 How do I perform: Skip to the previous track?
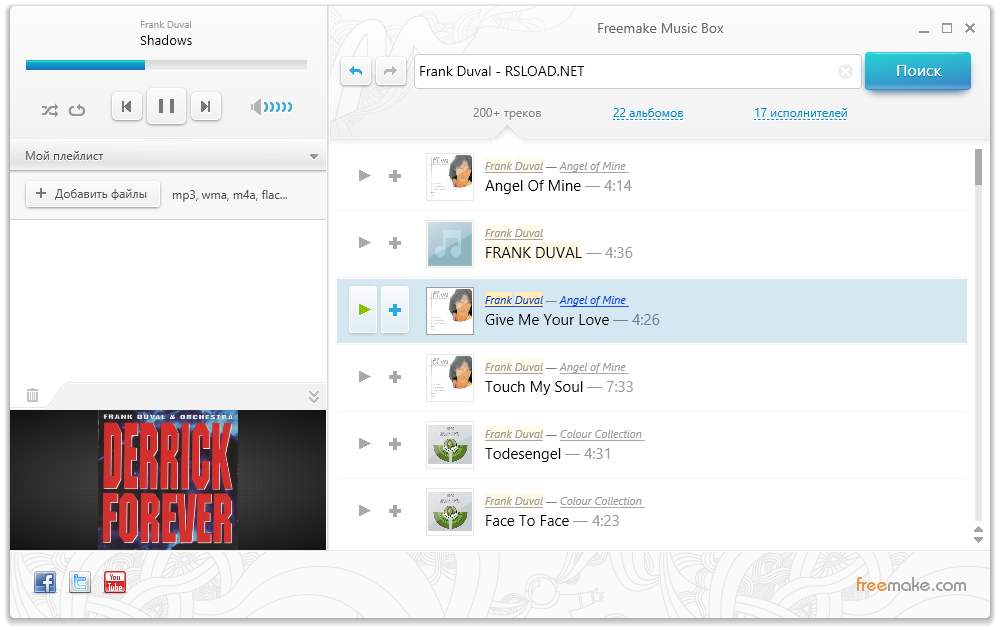[127, 106]
